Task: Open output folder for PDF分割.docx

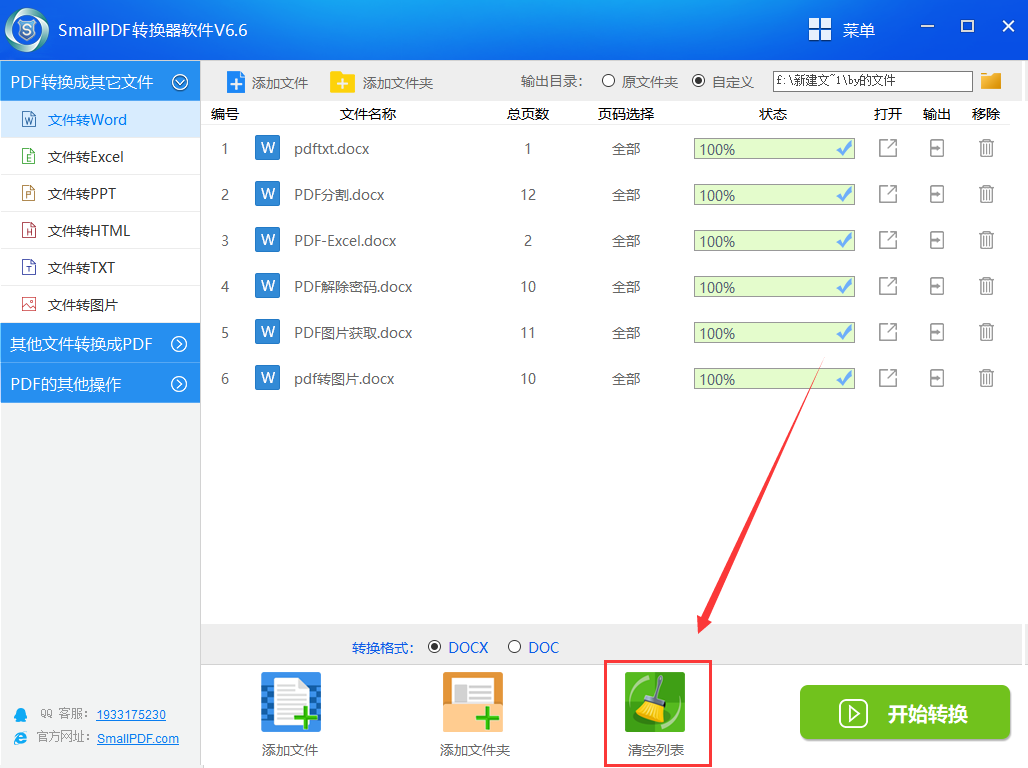Action: [x=937, y=195]
